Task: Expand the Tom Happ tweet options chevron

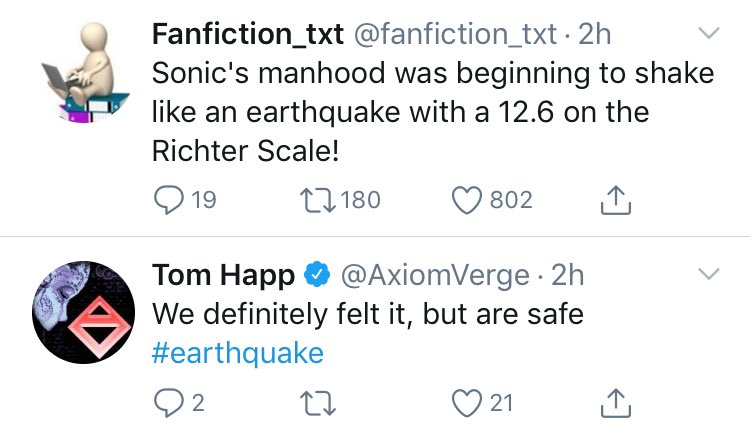Action: coord(708,273)
